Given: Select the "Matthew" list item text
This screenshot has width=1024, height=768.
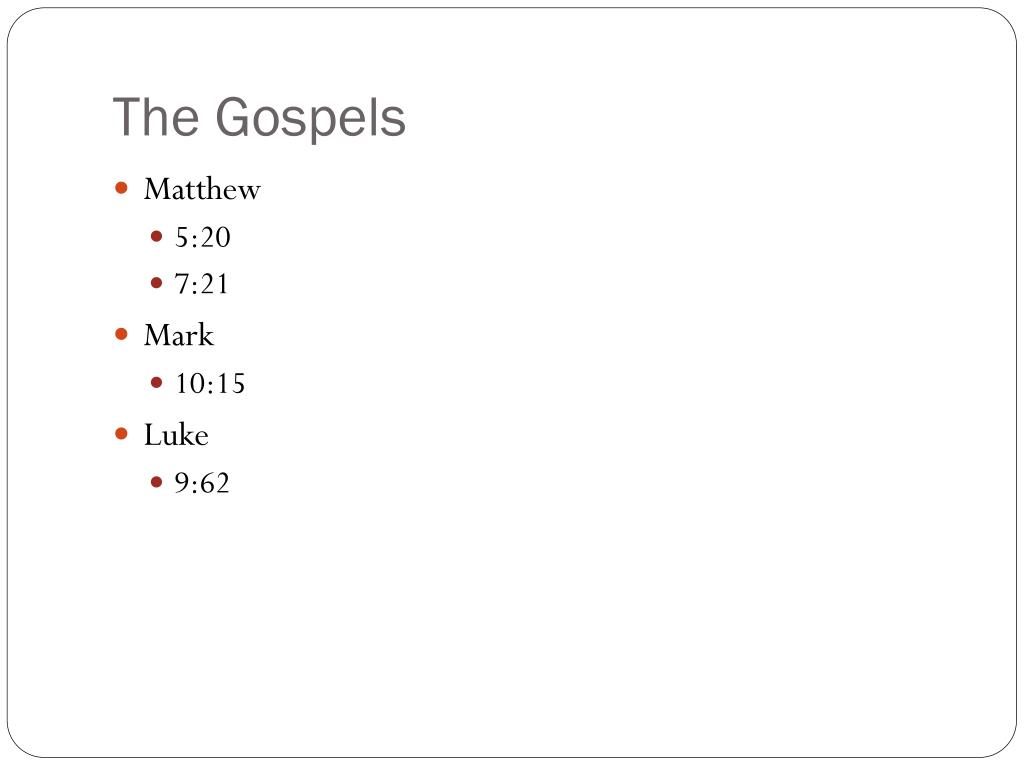Looking at the screenshot, I should [x=202, y=189].
